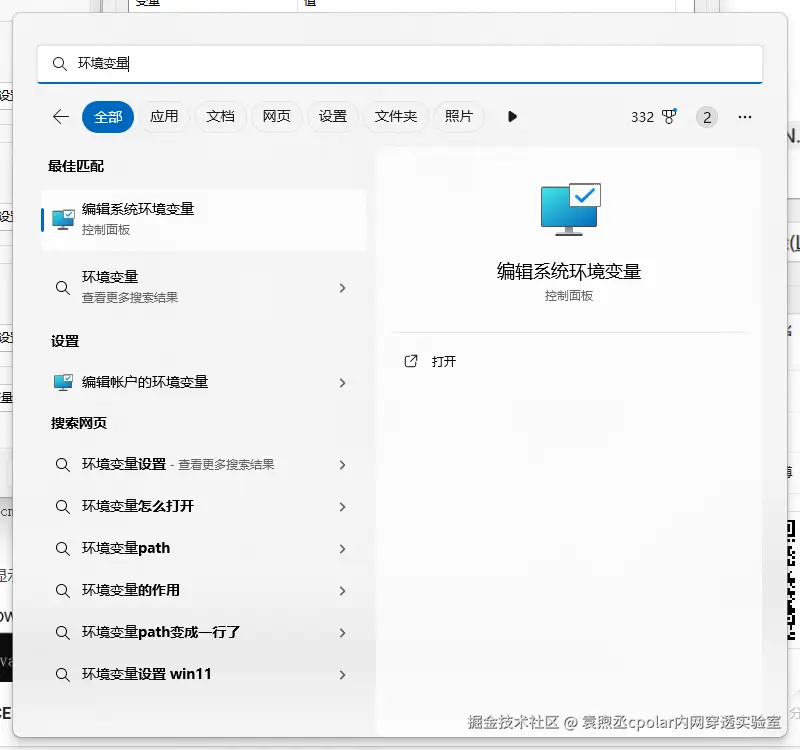Search the web for 环境变量path变成一行了

pos(204,633)
